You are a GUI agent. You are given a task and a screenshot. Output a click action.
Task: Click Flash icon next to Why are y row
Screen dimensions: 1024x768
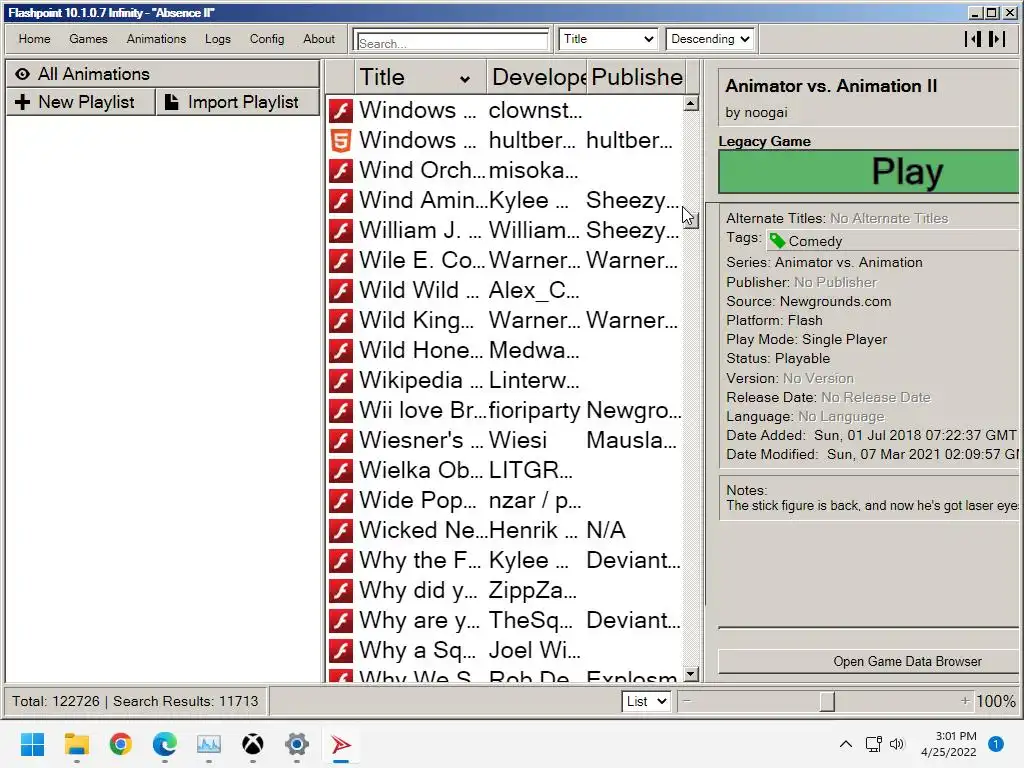(x=340, y=621)
